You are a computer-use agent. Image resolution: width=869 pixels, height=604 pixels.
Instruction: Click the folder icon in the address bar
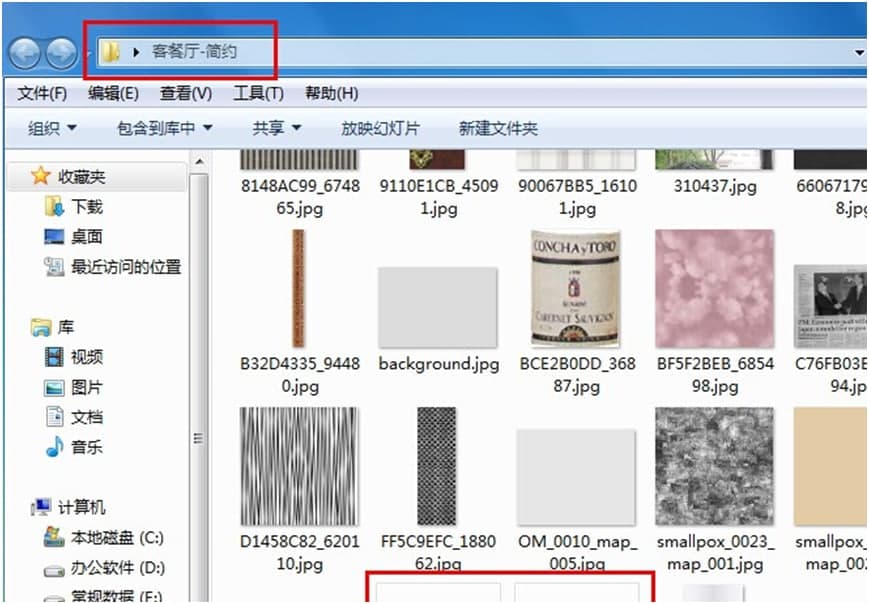[x=110, y=52]
